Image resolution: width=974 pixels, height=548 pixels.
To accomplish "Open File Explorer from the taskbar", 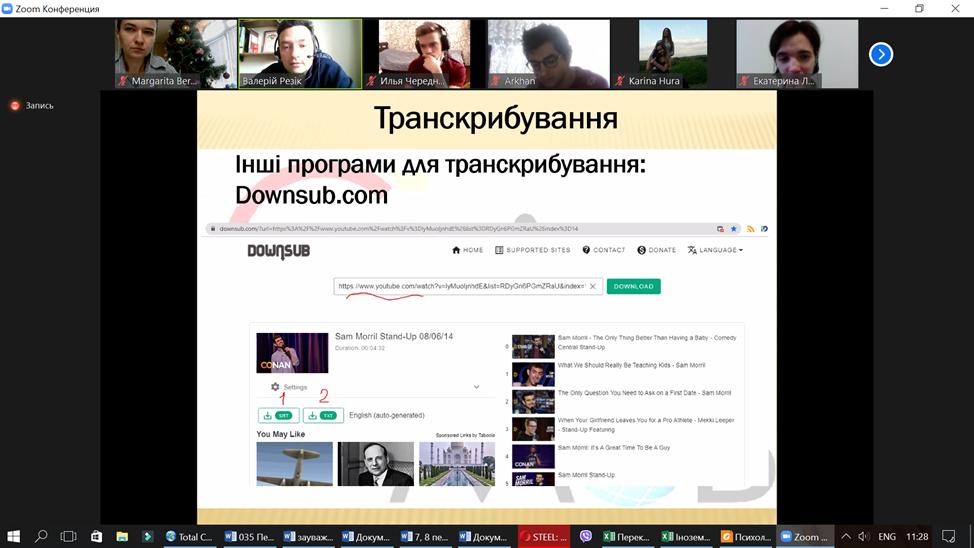I will point(122,536).
